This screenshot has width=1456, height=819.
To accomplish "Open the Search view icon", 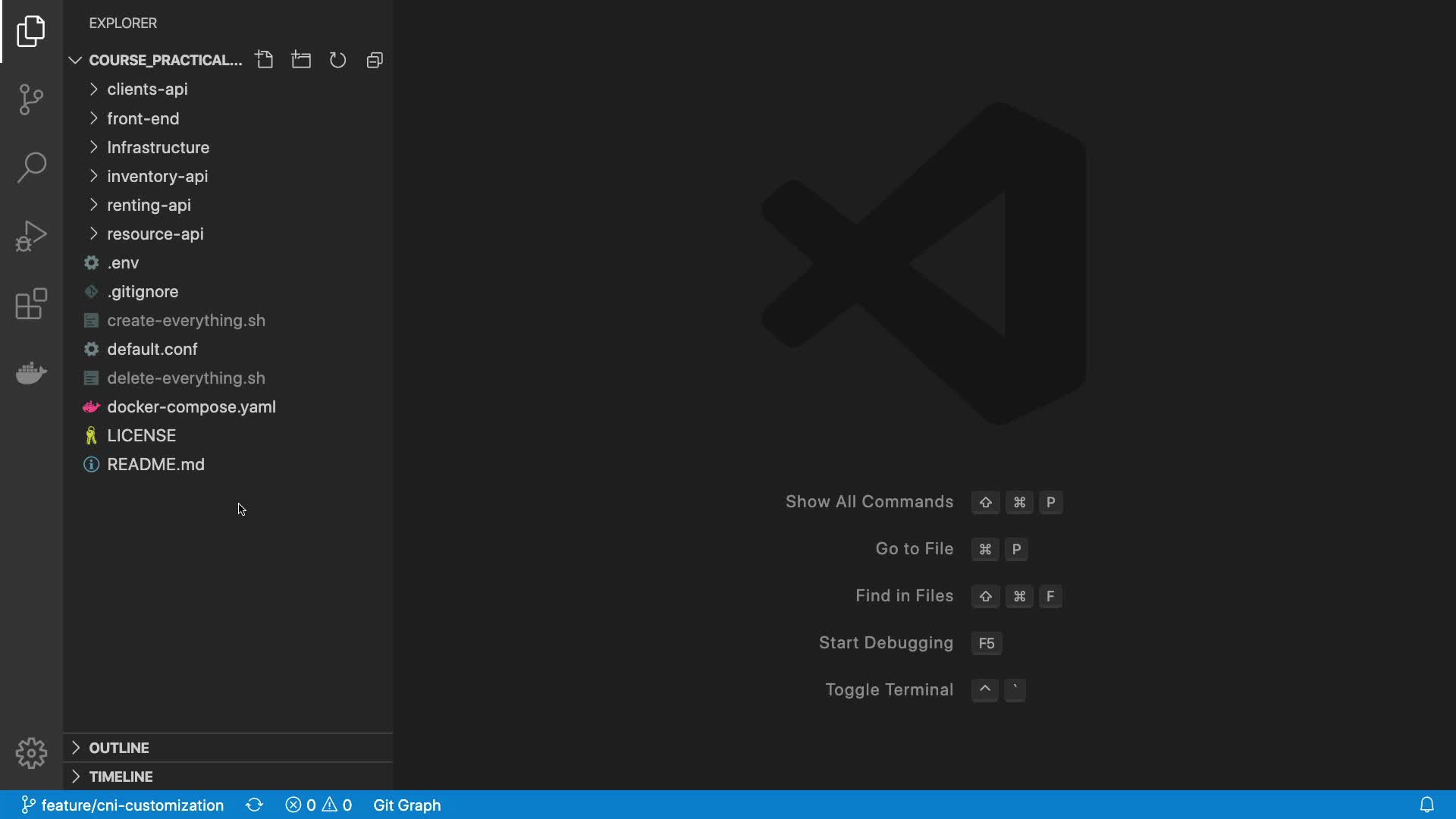I will 31,168.
